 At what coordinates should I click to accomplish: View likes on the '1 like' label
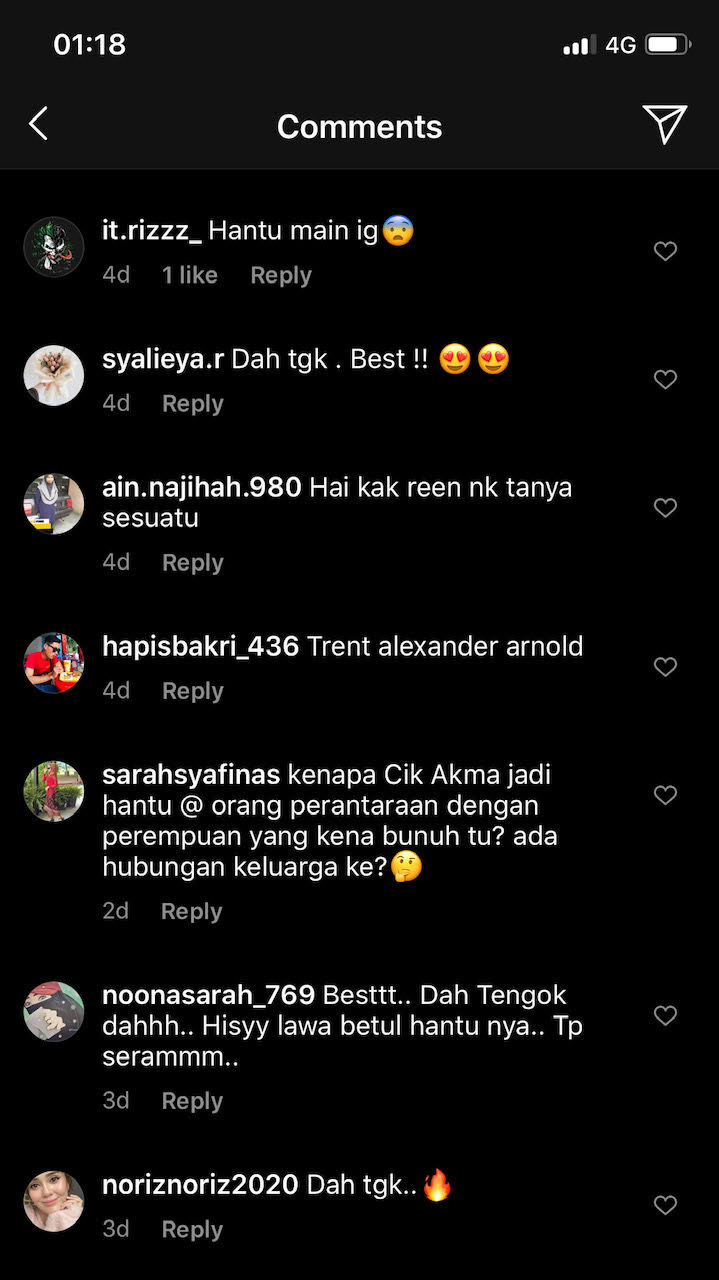(190, 275)
